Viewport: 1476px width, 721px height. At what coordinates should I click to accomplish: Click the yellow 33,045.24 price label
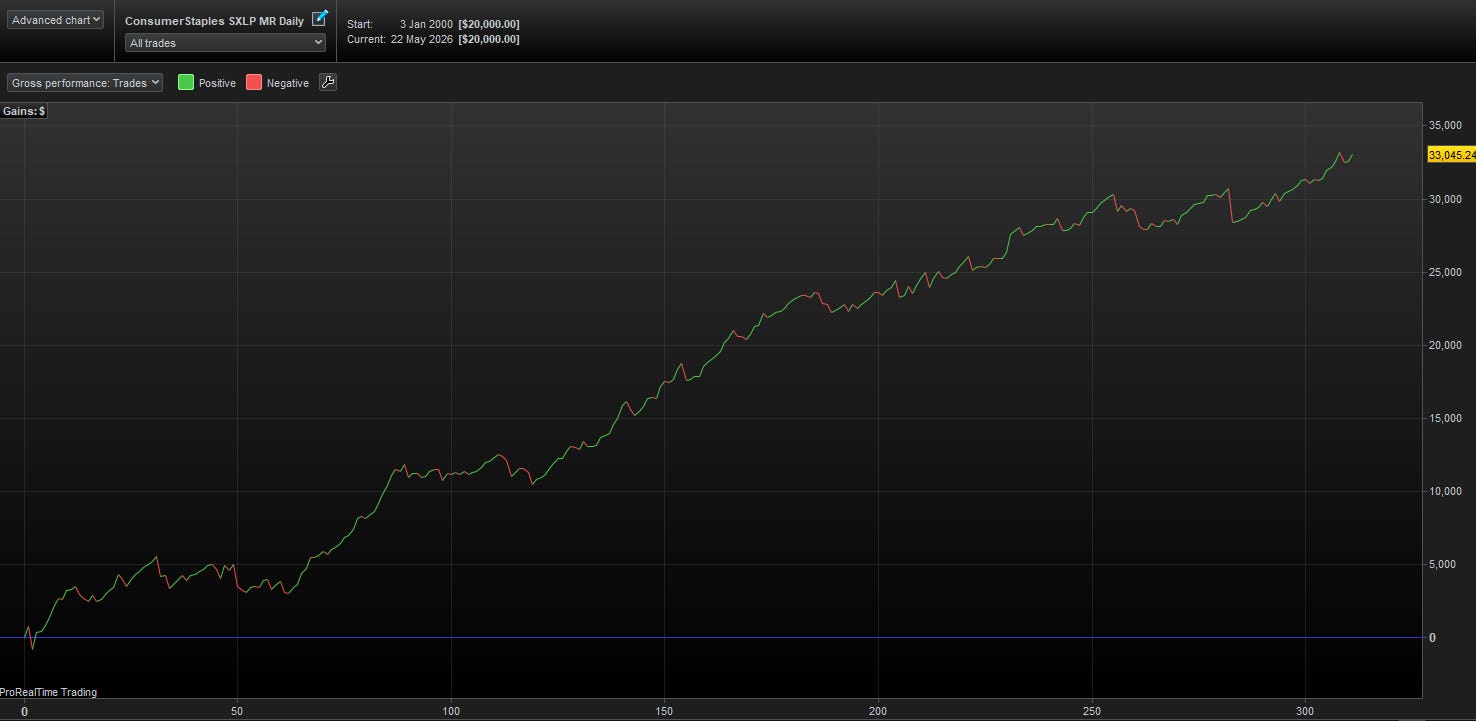1452,155
